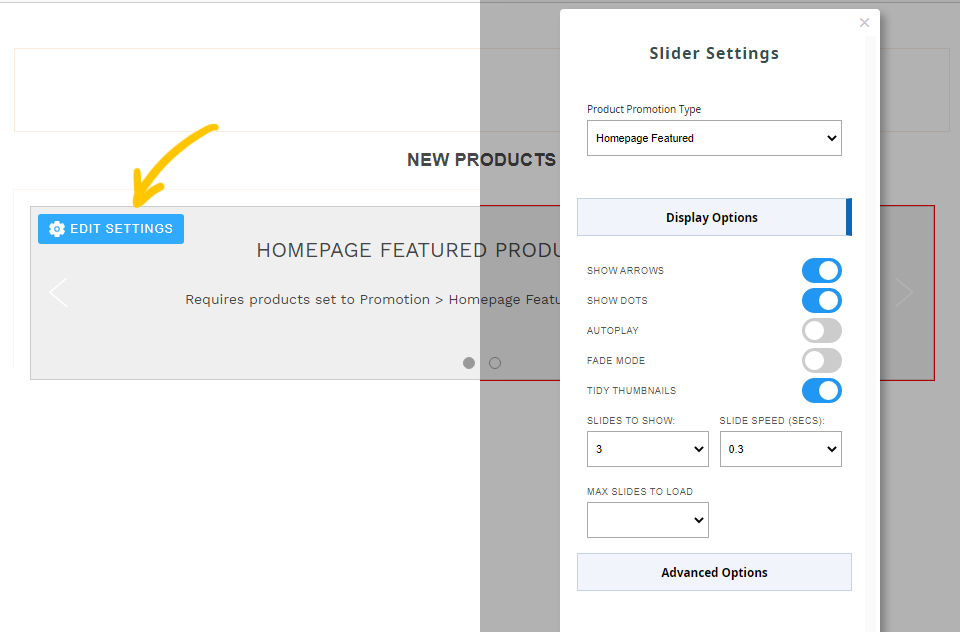Open the Product Promotion Type dropdown

pos(714,139)
